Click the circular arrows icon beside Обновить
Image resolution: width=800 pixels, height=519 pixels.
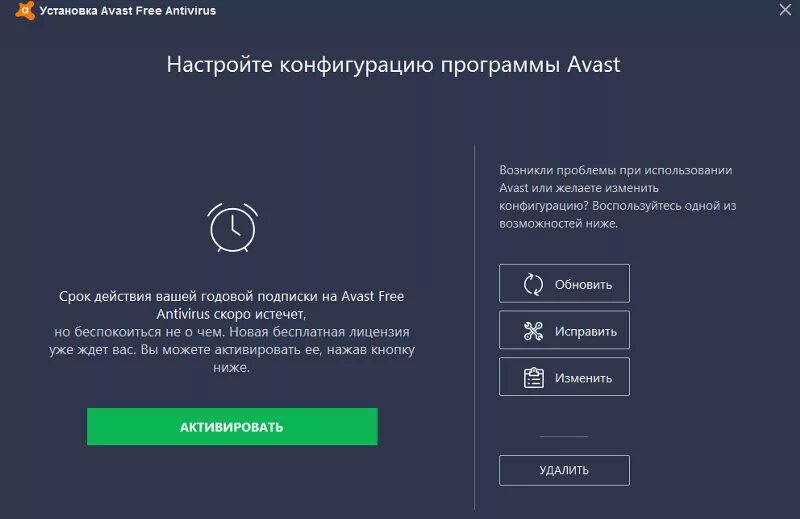pyautogui.click(x=533, y=284)
